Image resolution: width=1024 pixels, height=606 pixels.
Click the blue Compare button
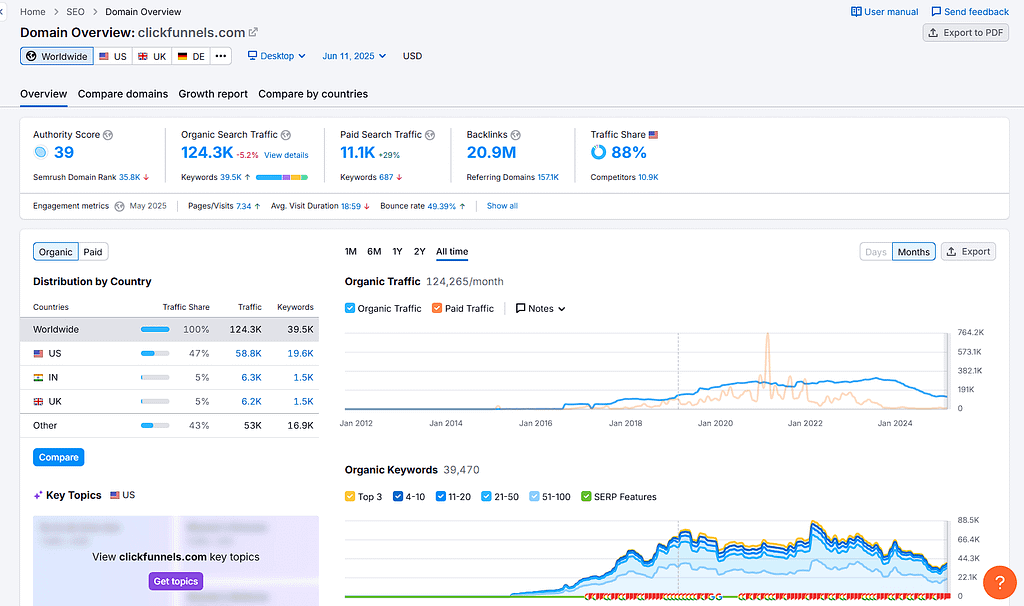point(59,457)
